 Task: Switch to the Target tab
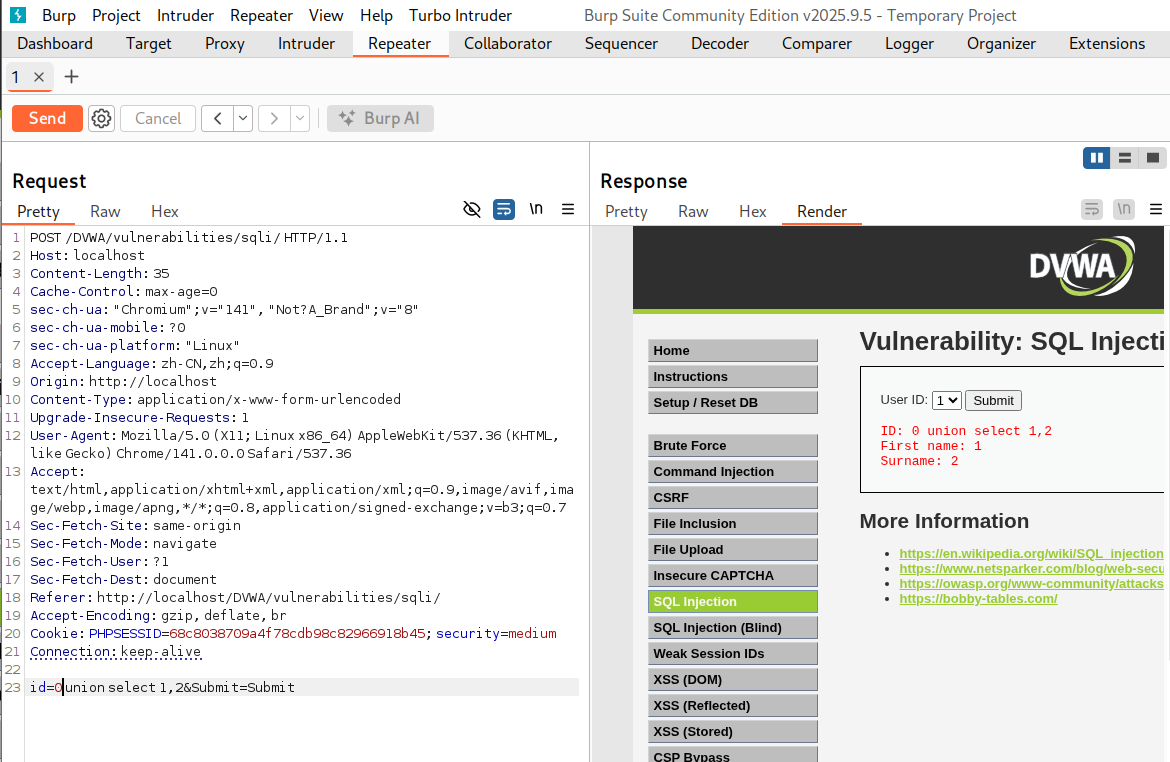(x=148, y=44)
